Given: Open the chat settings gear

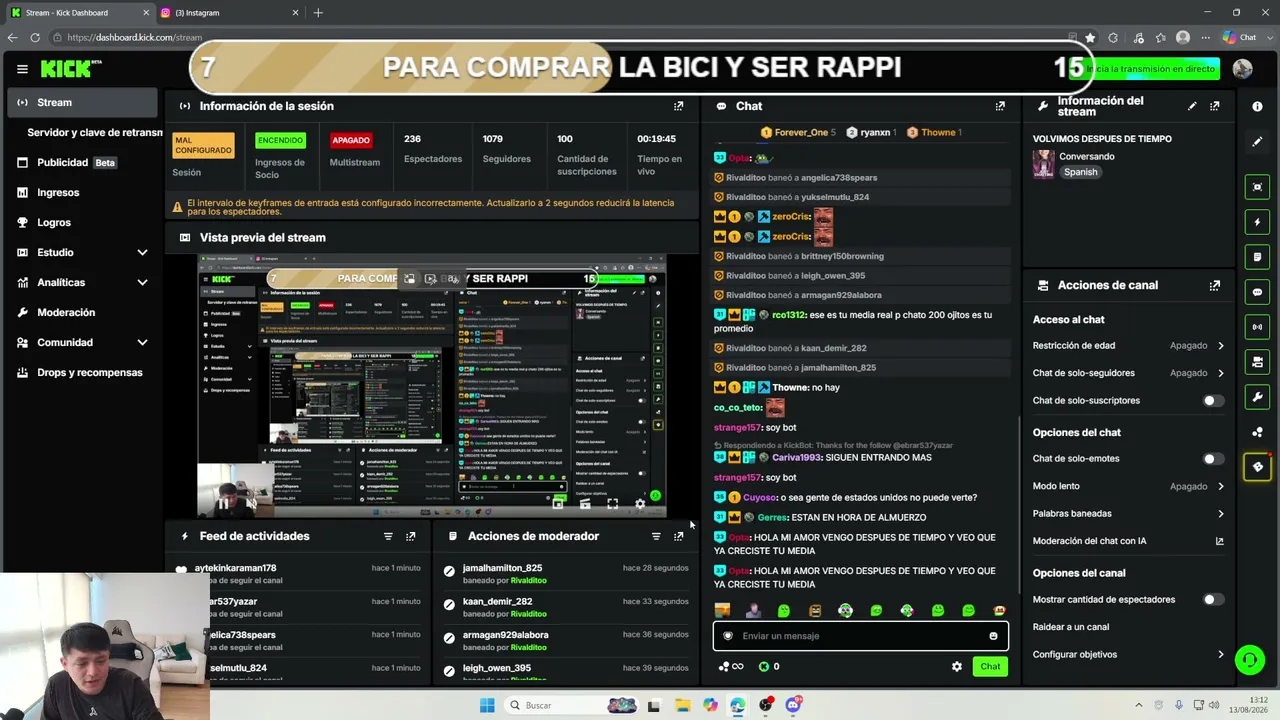Looking at the screenshot, I should click(957, 666).
